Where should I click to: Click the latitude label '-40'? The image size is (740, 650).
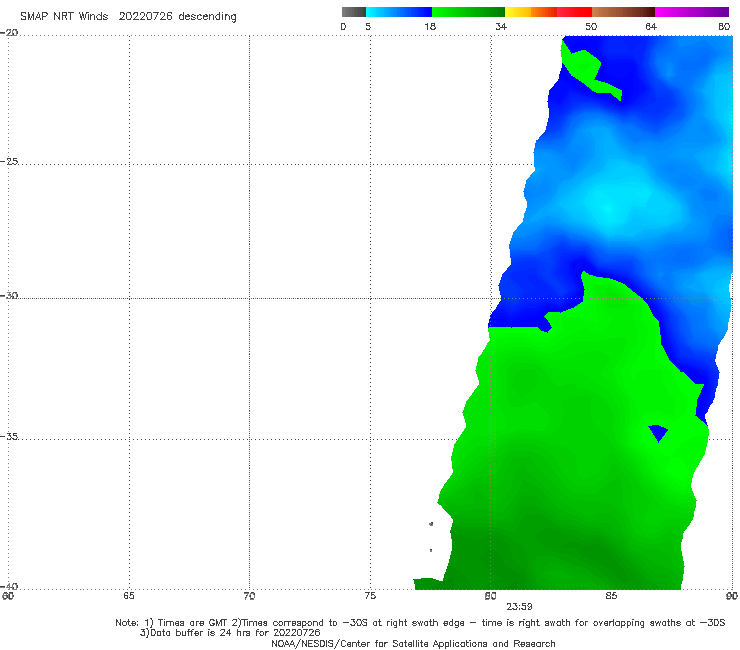click(x=9, y=586)
